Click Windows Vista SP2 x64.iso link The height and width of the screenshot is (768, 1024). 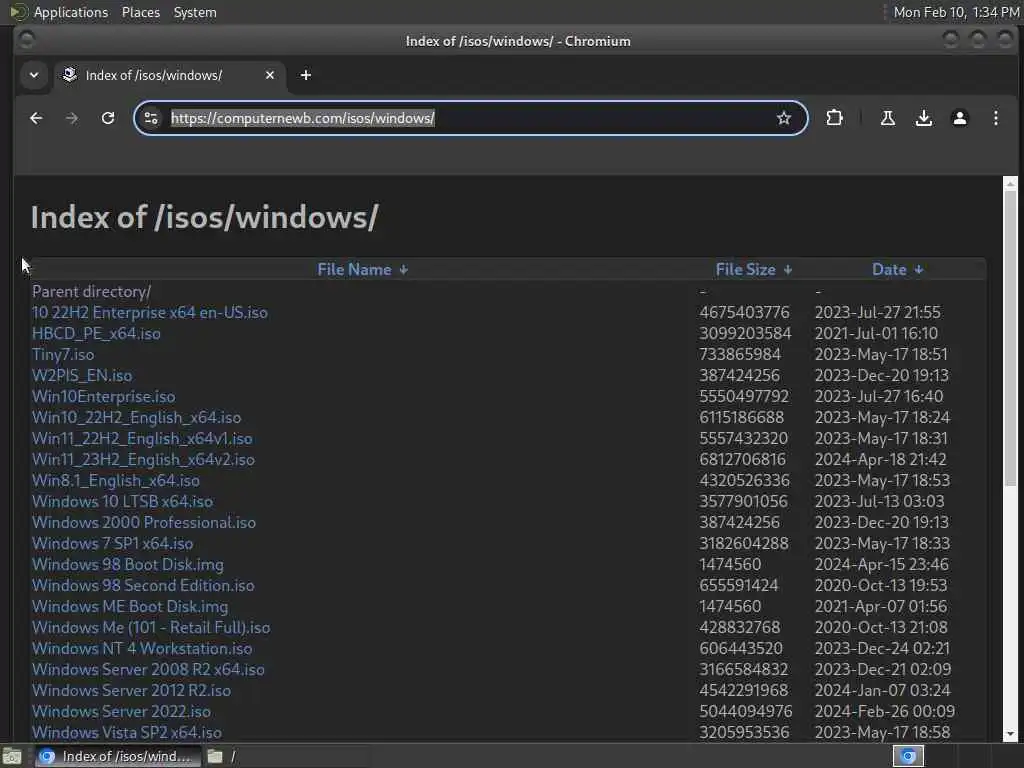127,732
